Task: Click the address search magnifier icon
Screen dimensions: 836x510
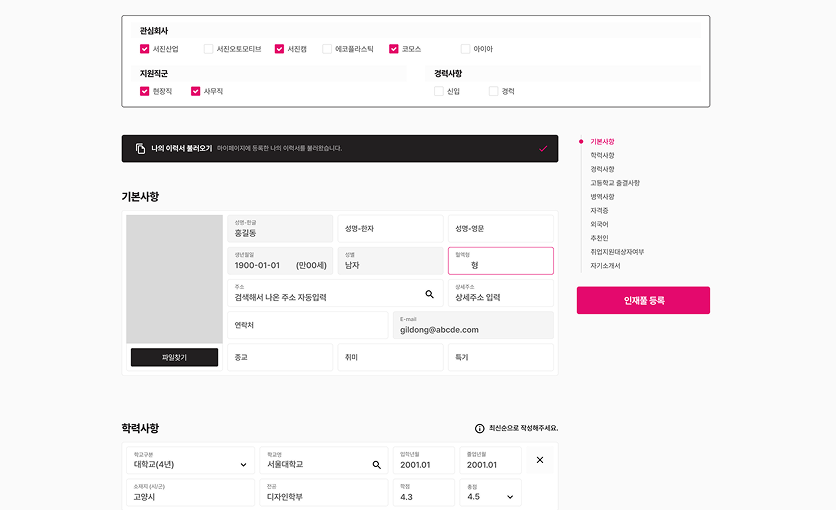Action: click(429, 294)
